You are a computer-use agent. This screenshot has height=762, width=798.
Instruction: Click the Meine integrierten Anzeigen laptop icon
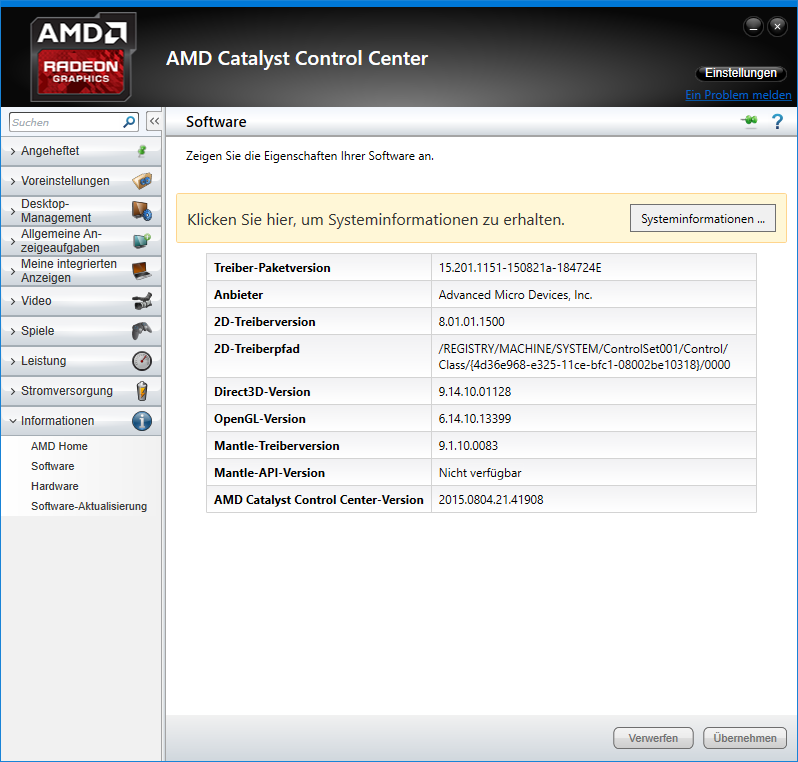tap(142, 271)
